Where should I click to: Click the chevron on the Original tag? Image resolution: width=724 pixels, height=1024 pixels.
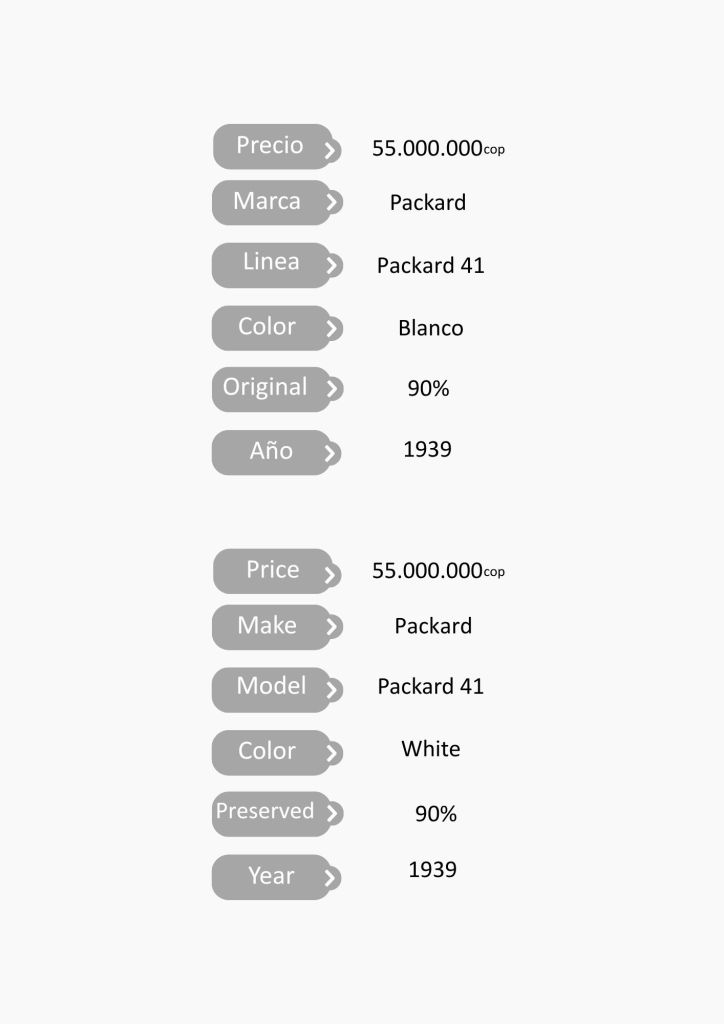pyautogui.click(x=332, y=390)
